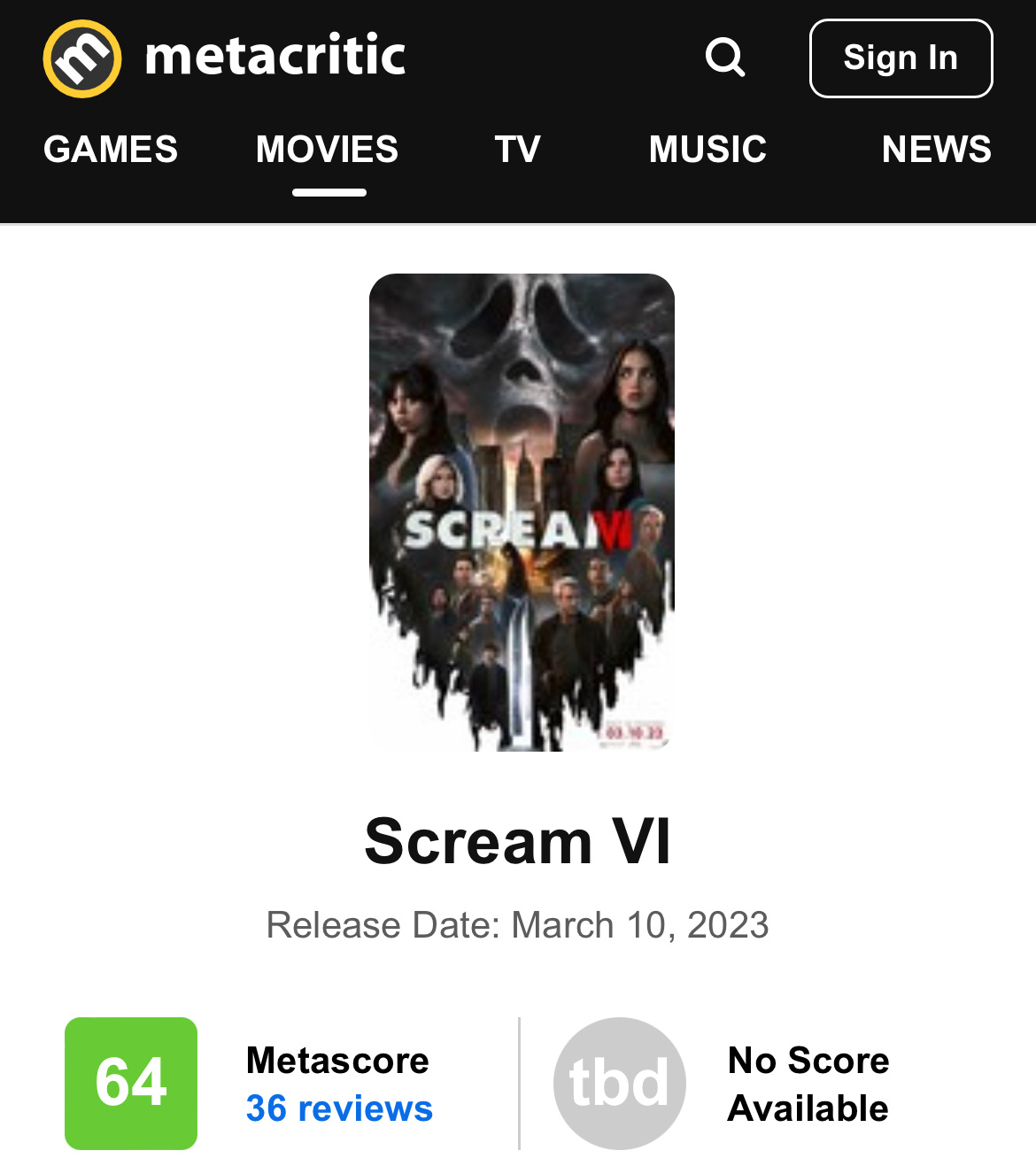The image size is (1036, 1166).
Task: Click the Metascore label
Action: [337, 1061]
